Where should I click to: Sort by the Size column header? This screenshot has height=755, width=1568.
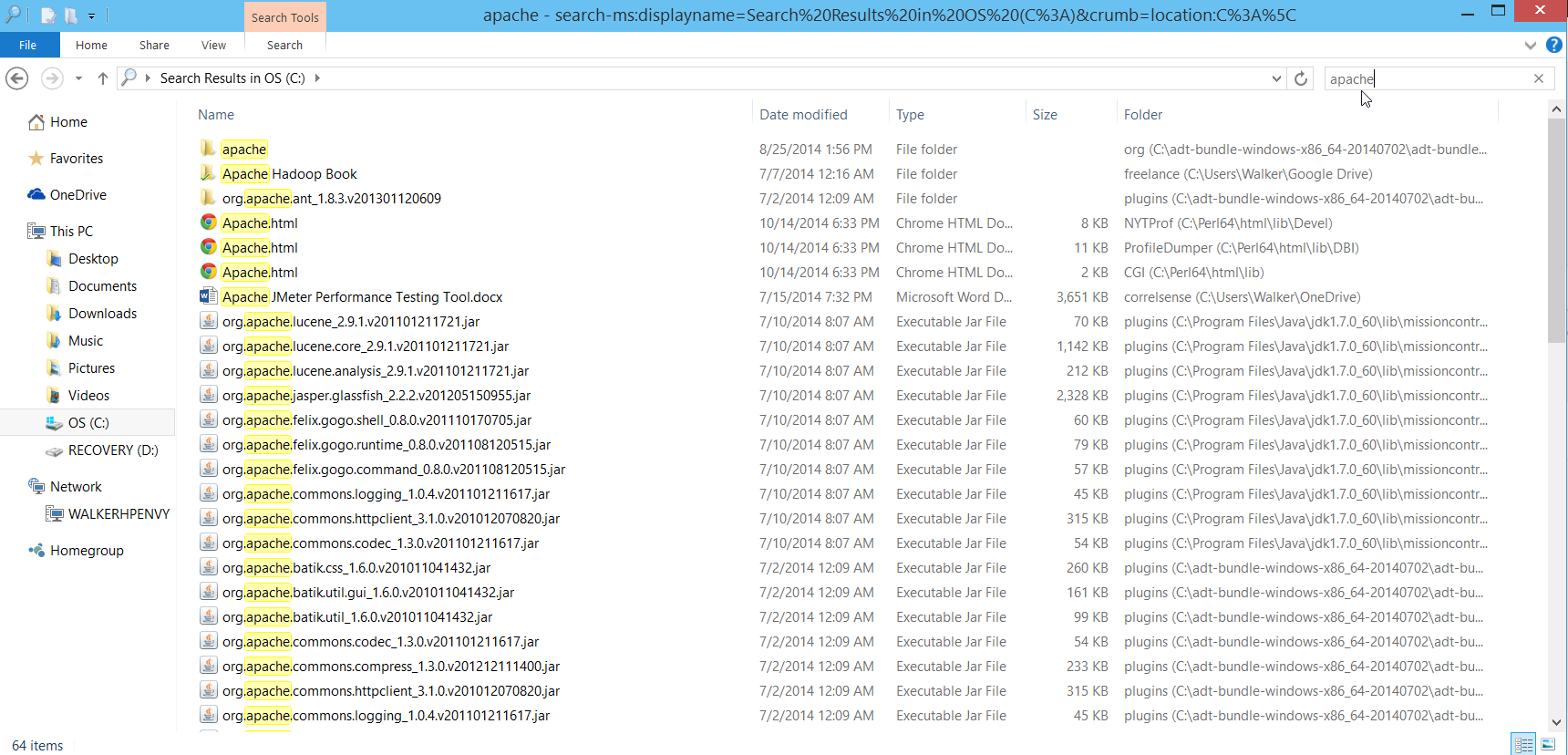coord(1045,115)
